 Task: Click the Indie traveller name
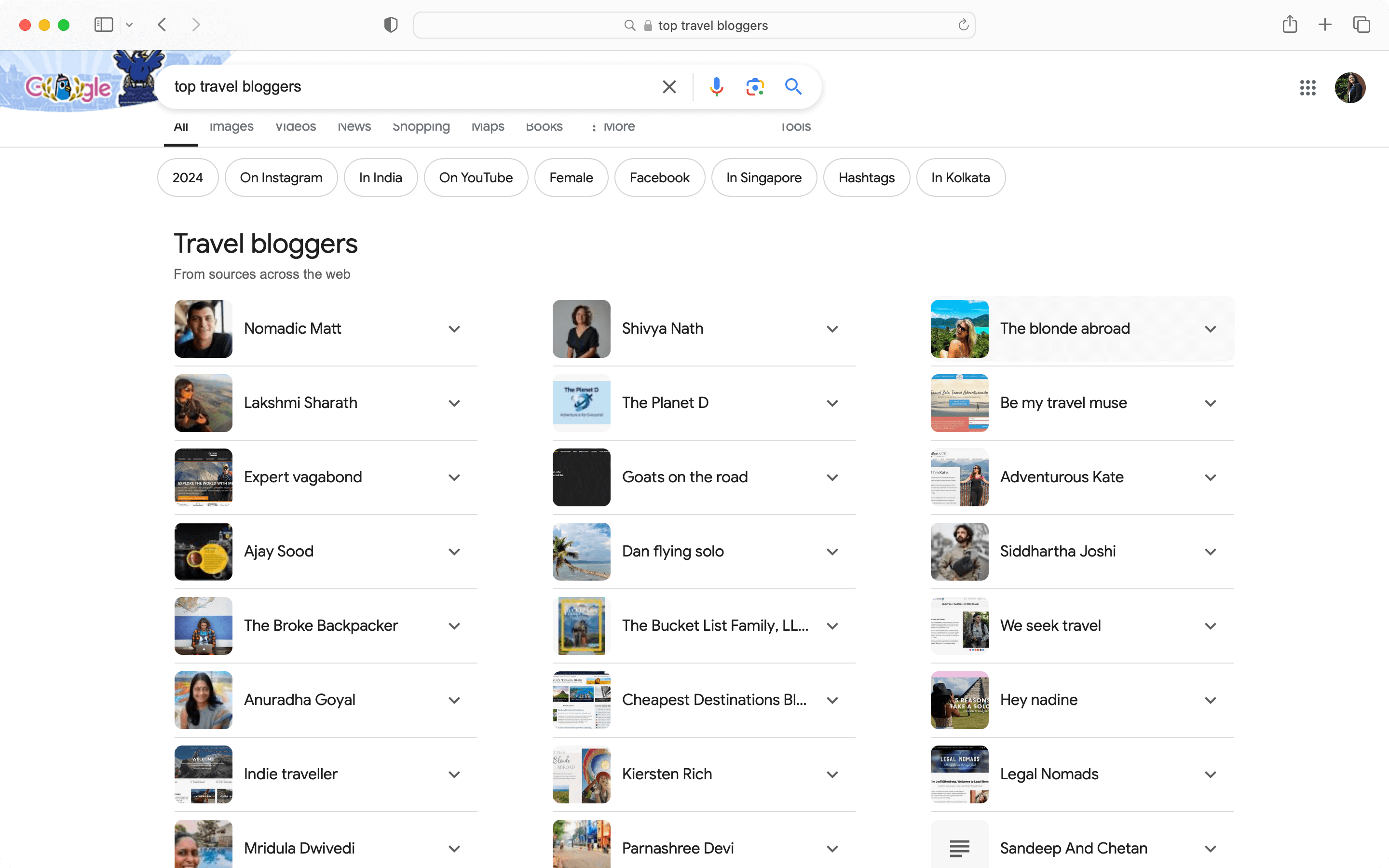pos(290,774)
